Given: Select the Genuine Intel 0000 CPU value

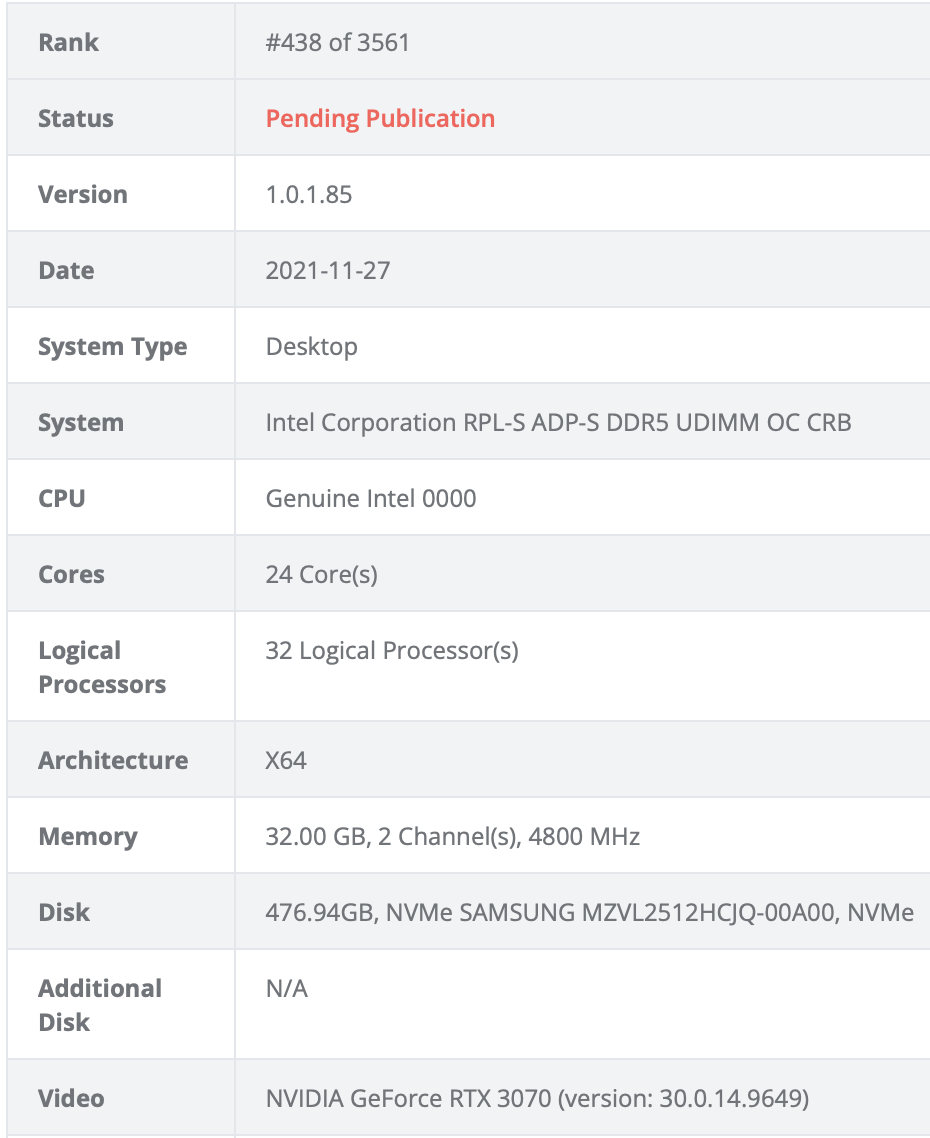Looking at the screenshot, I should [371, 498].
